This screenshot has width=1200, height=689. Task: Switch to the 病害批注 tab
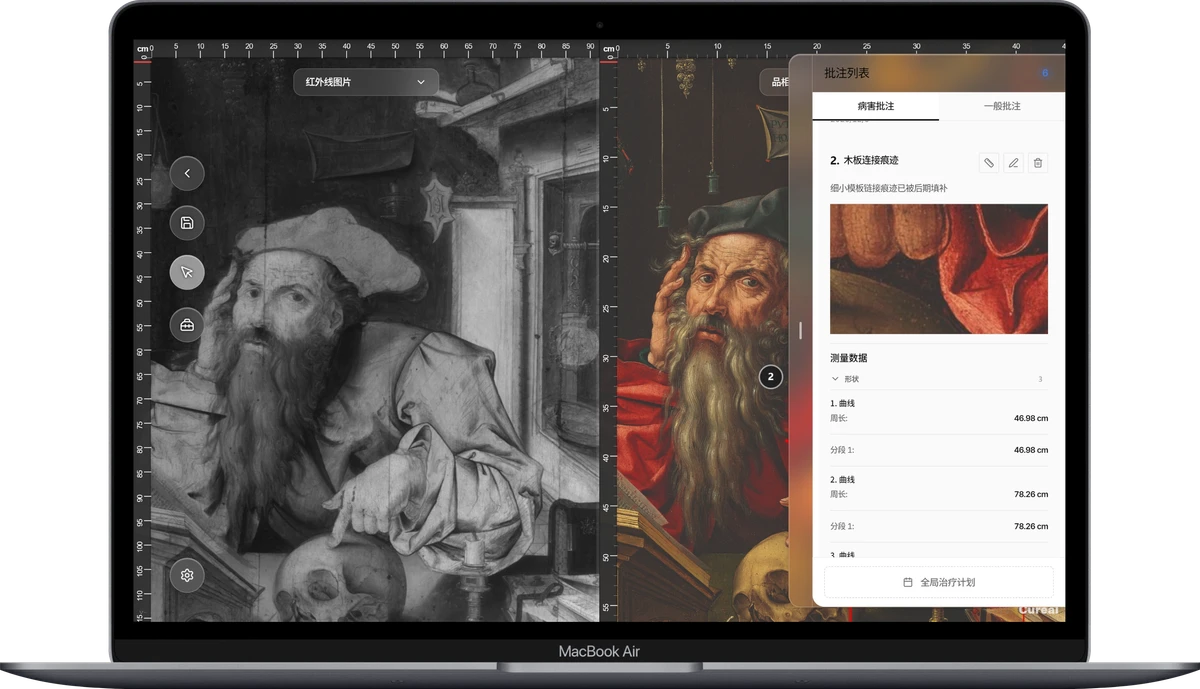(x=875, y=106)
